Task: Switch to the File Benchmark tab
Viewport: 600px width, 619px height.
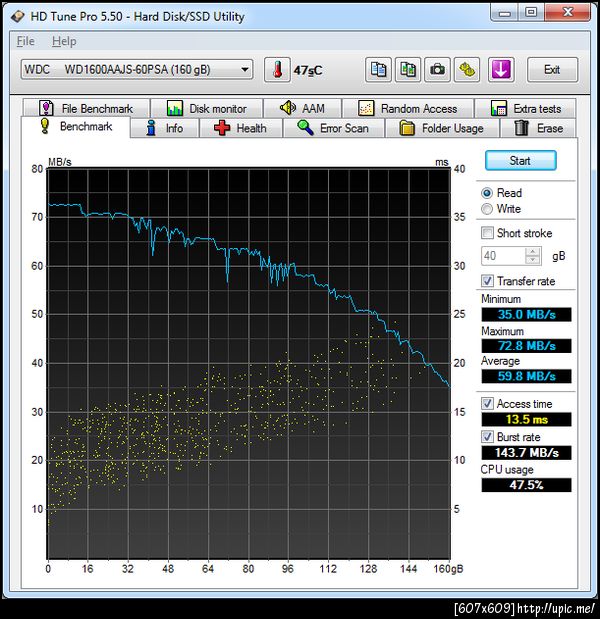Action: click(x=86, y=108)
